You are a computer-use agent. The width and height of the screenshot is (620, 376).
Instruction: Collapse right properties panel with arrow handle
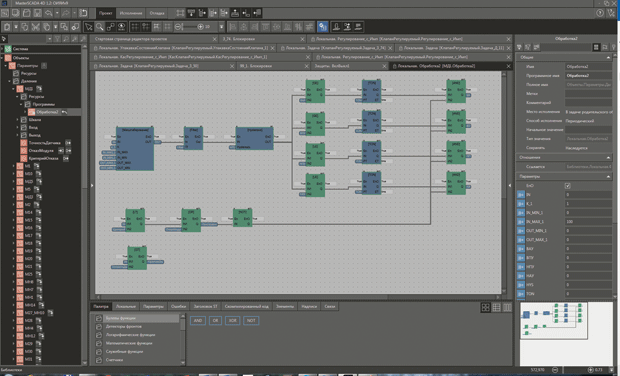pos(509,185)
